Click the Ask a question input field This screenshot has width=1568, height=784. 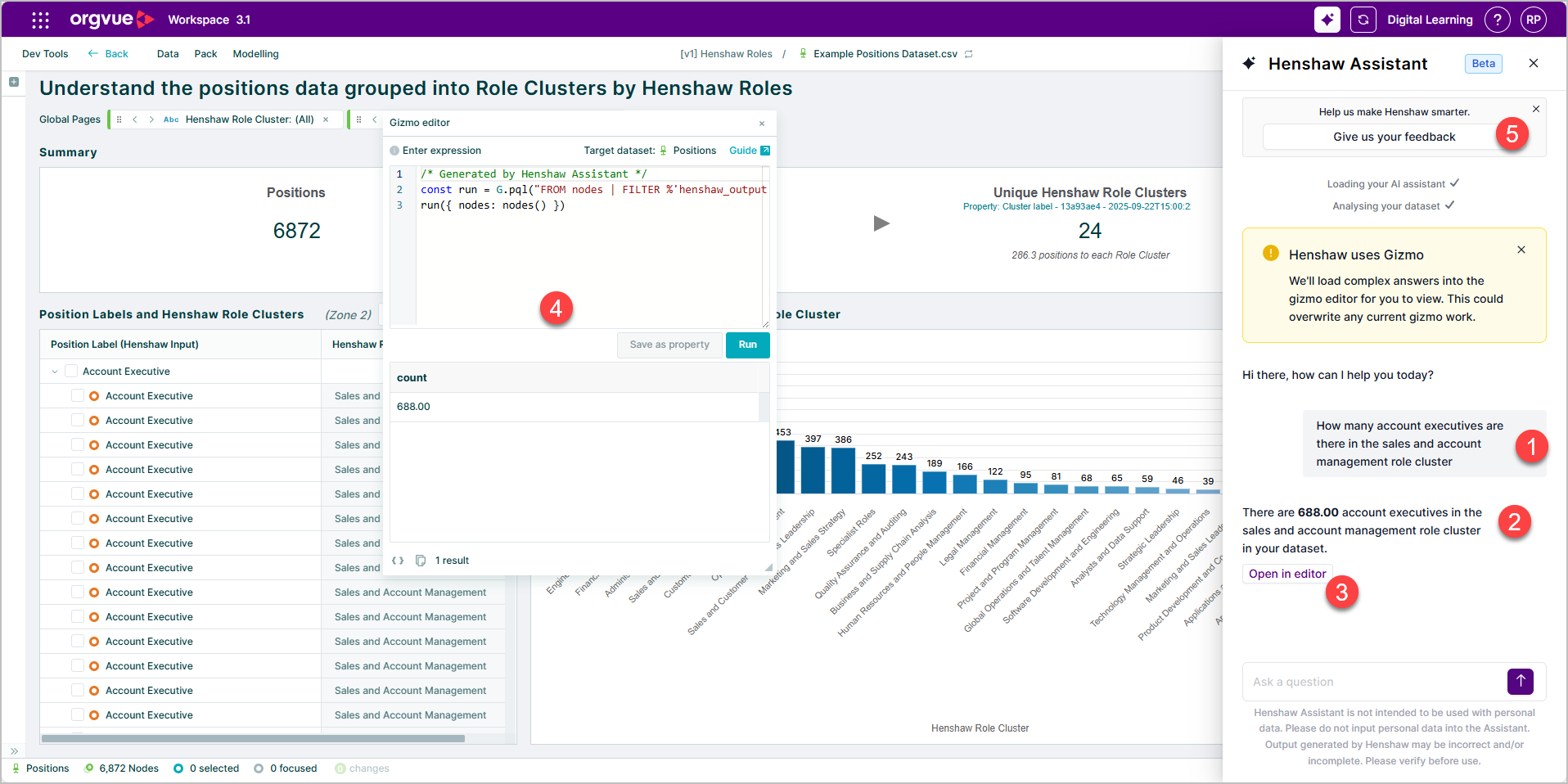point(1375,682)
